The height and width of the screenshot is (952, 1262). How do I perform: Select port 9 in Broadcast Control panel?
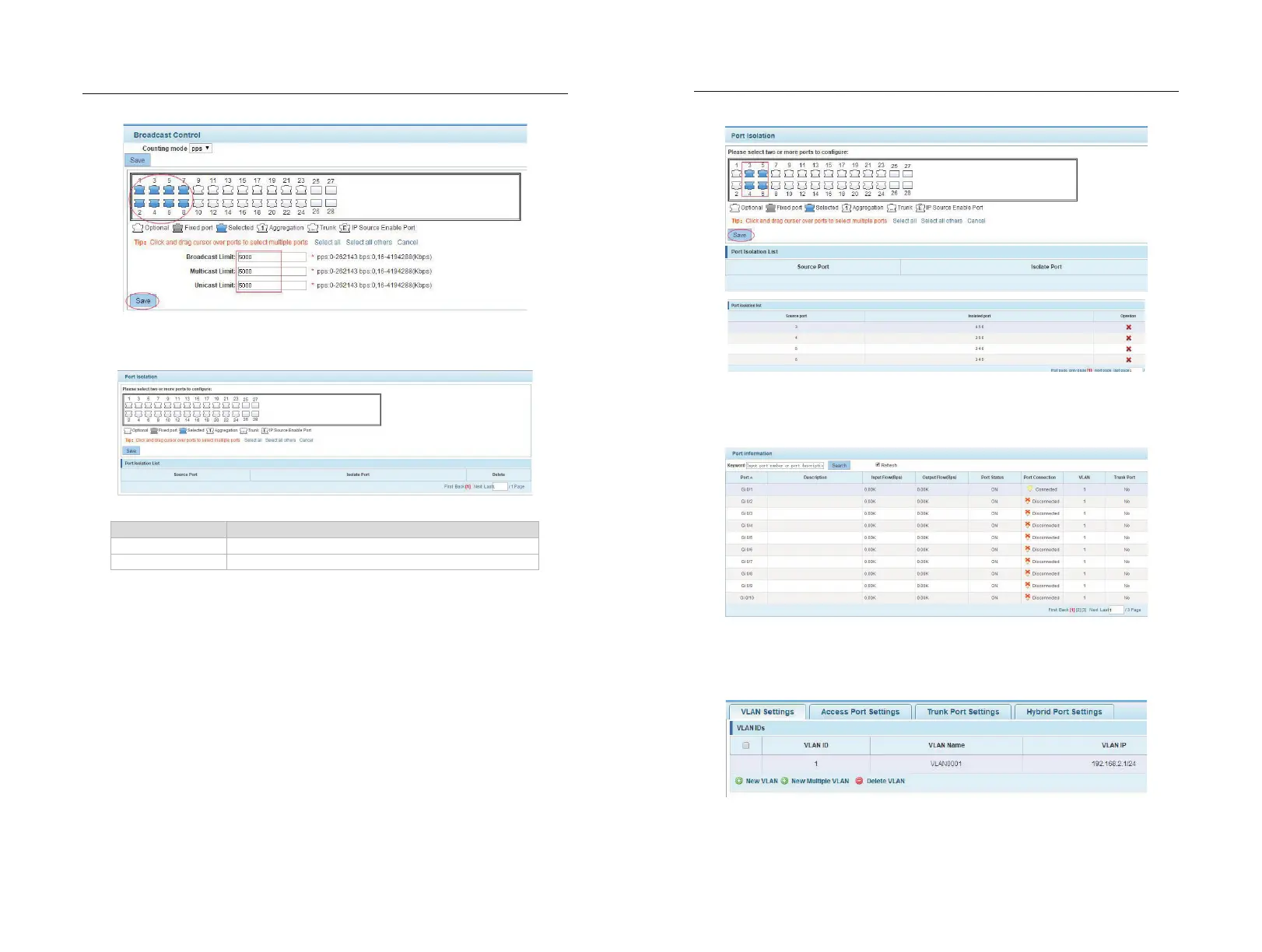click(x=198, y=190)
